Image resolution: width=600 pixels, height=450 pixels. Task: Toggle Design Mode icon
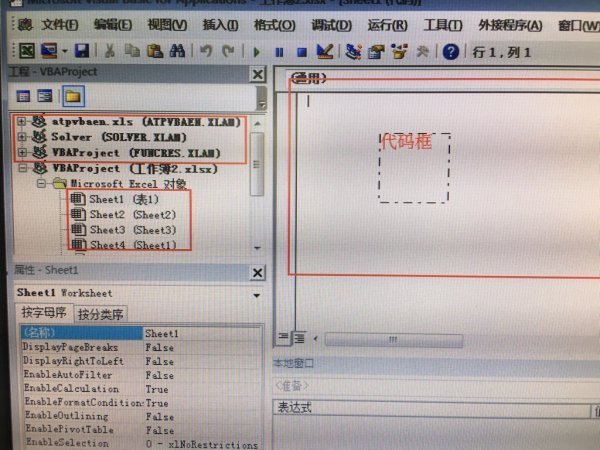click(x=325, y=51)
